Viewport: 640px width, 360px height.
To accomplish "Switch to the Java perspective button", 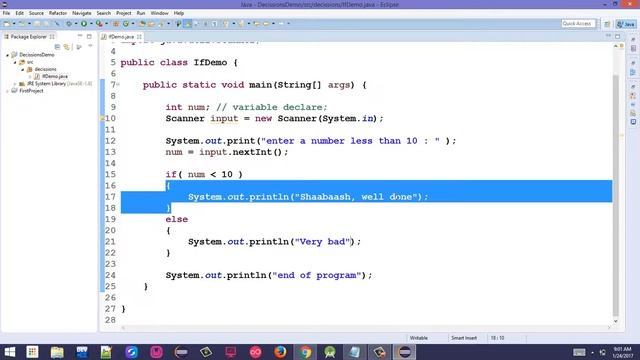I will [x=626, y=24].
